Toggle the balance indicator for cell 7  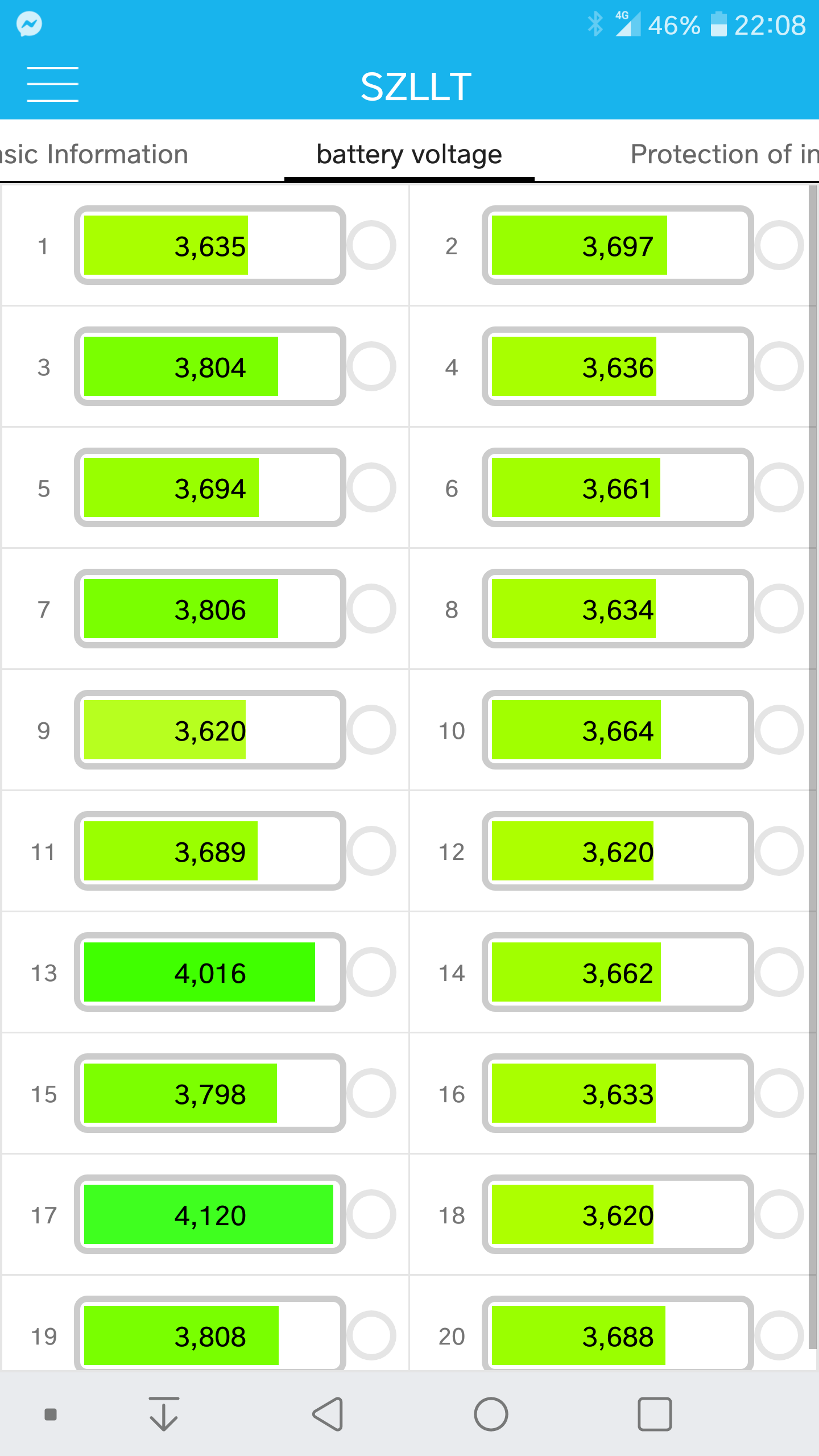[371, 609]
